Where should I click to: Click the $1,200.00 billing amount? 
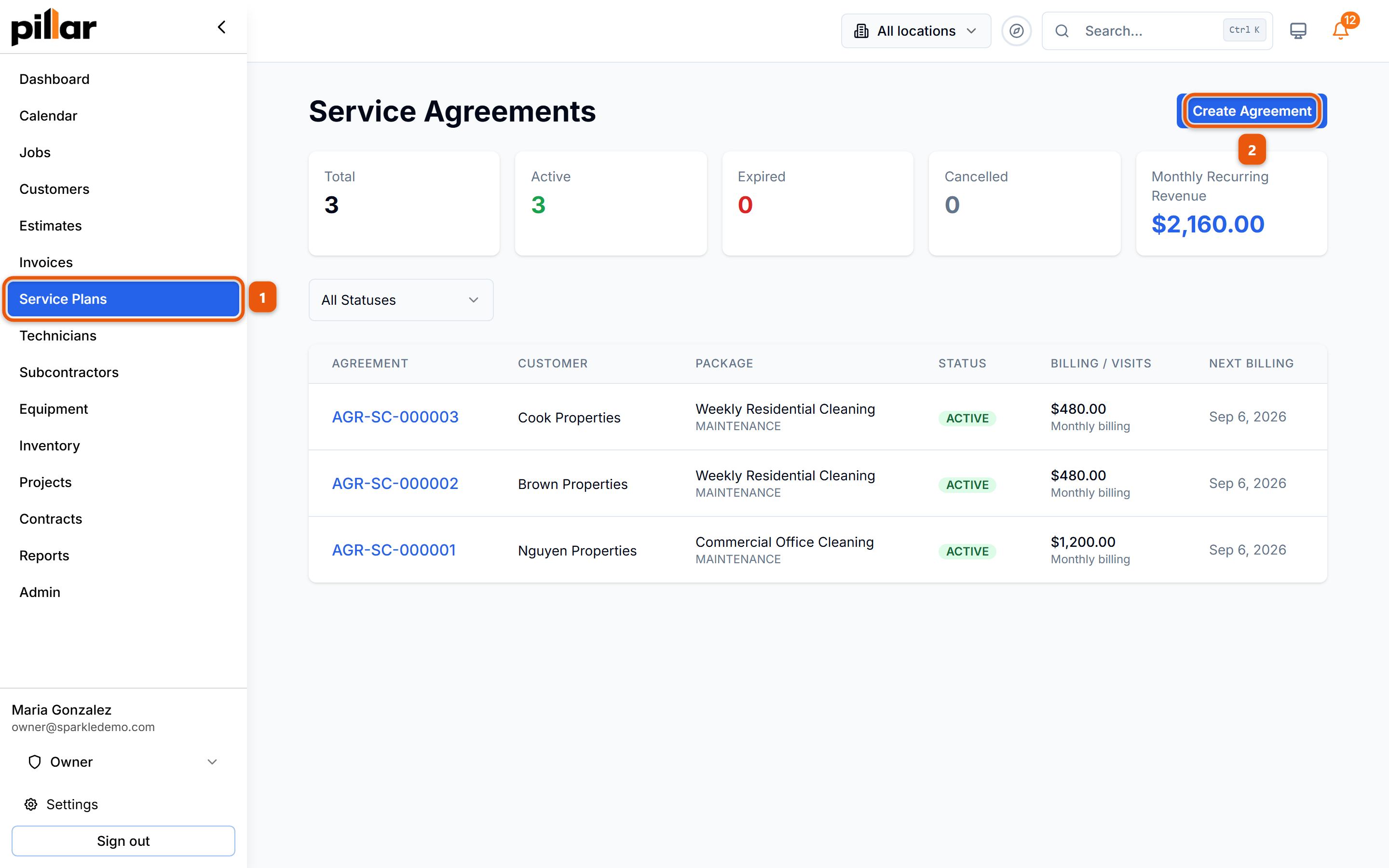pos(1082,542)
